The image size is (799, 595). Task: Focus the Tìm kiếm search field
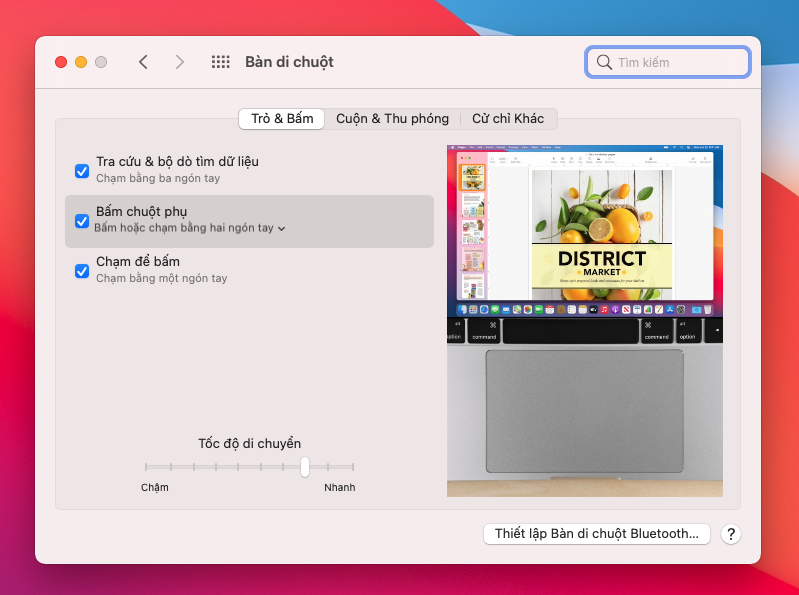[x=668, y=62]
